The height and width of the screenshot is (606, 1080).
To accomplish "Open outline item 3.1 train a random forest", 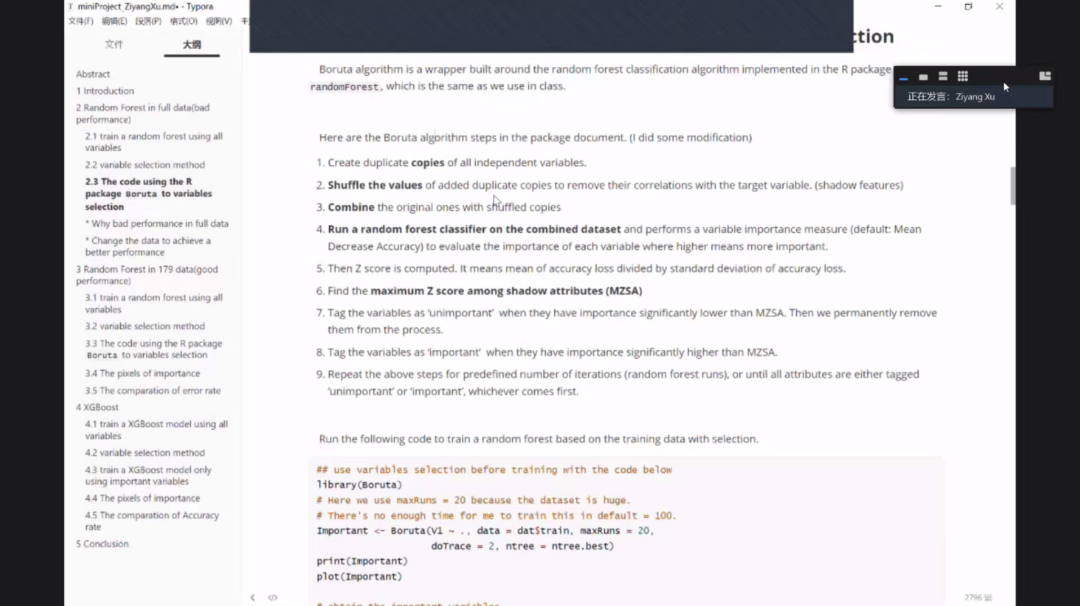I will pyautogui.click(x=154, y=304).
